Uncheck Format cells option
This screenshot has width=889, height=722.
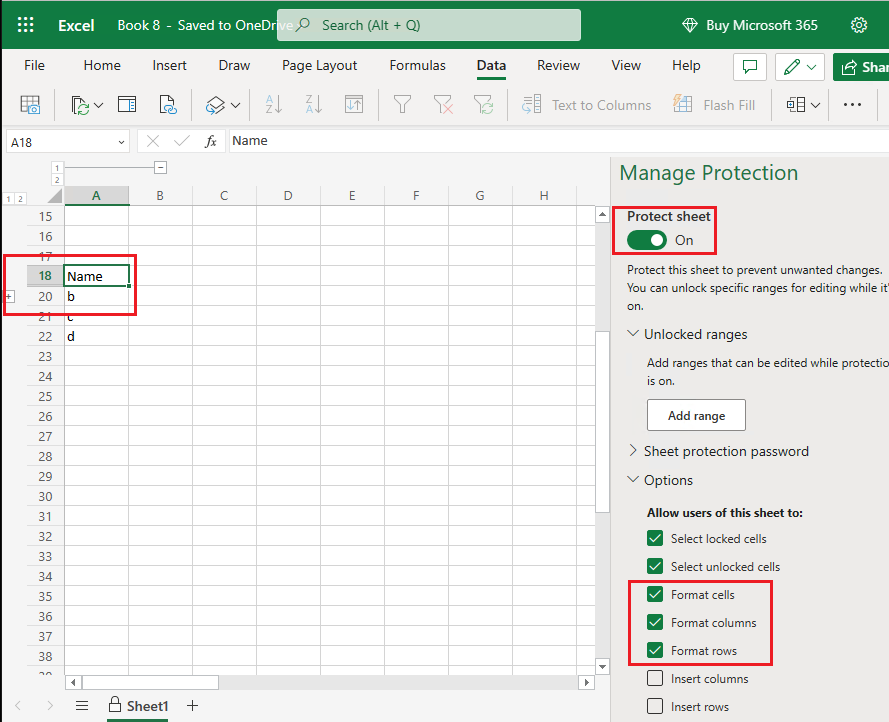click(x=655, y=594)
